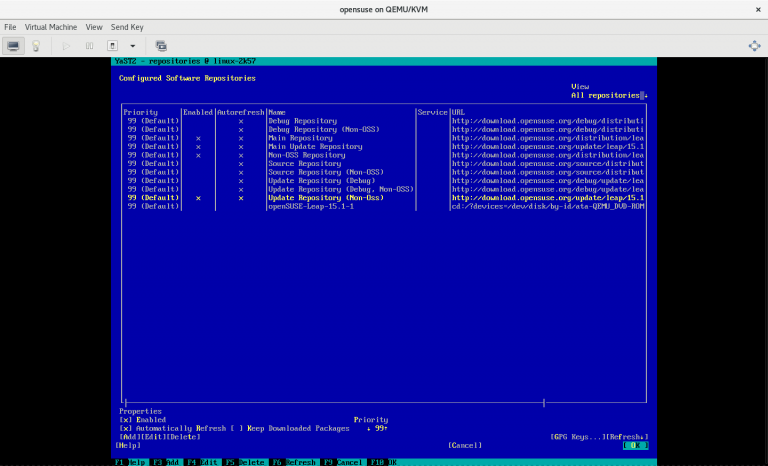Open the Send Key menu

tap(127, 27)
